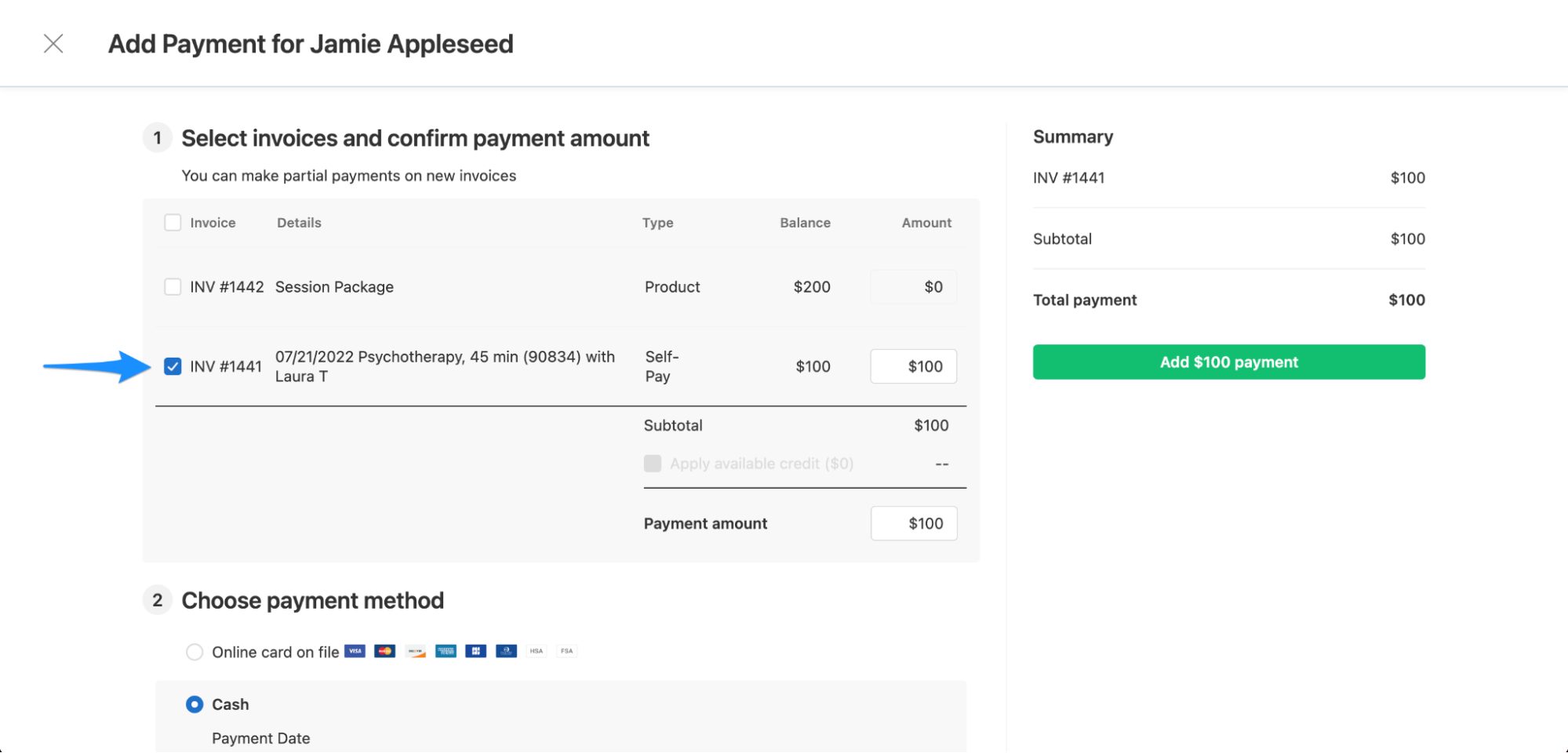Click the Add $100 payment button
Viewport: 1568px width, 753px height.
click(1228, 362)
